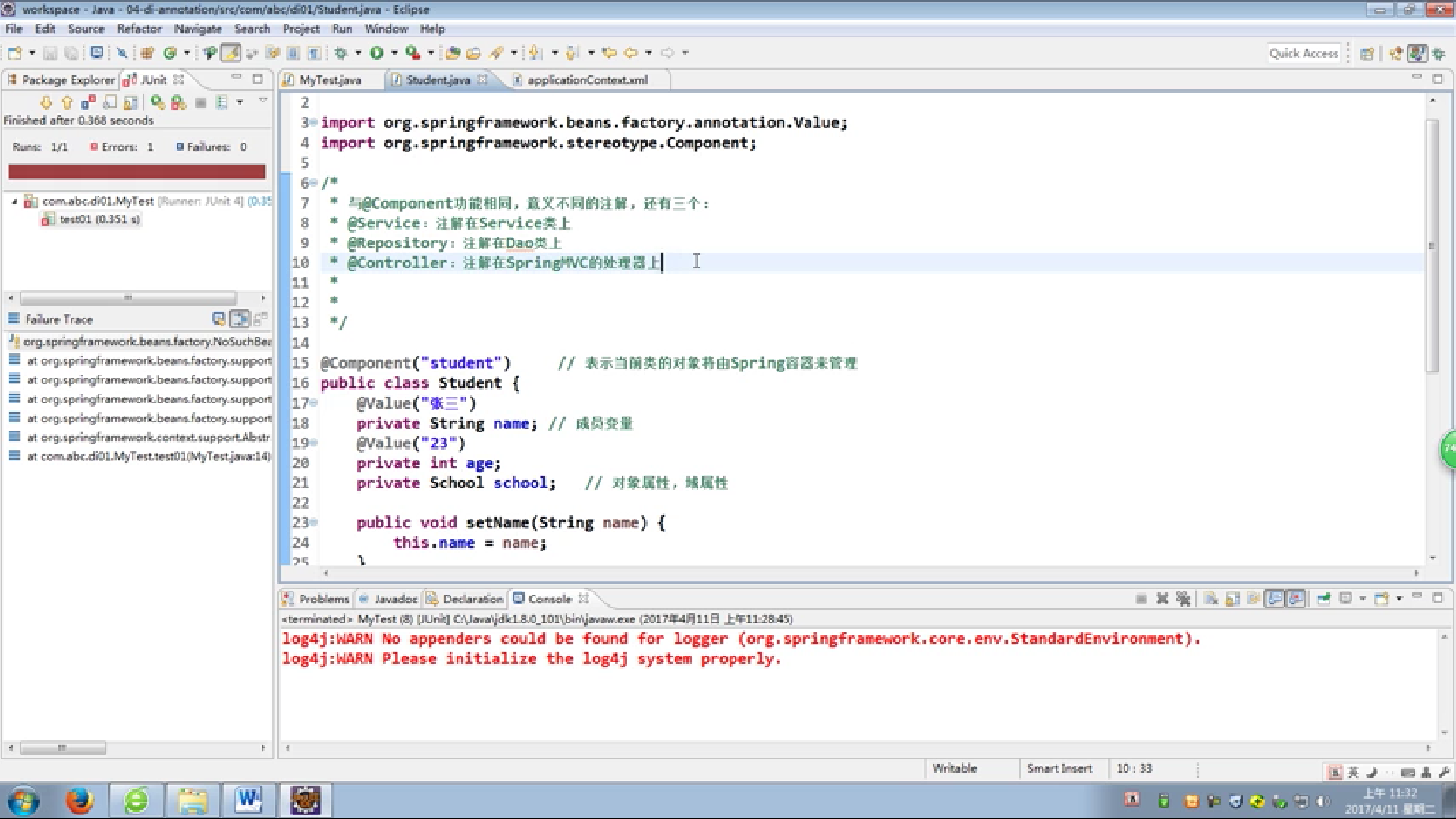Toggle console Scroll Lock icon
Screen dimensions: 1456x819
1233,598
